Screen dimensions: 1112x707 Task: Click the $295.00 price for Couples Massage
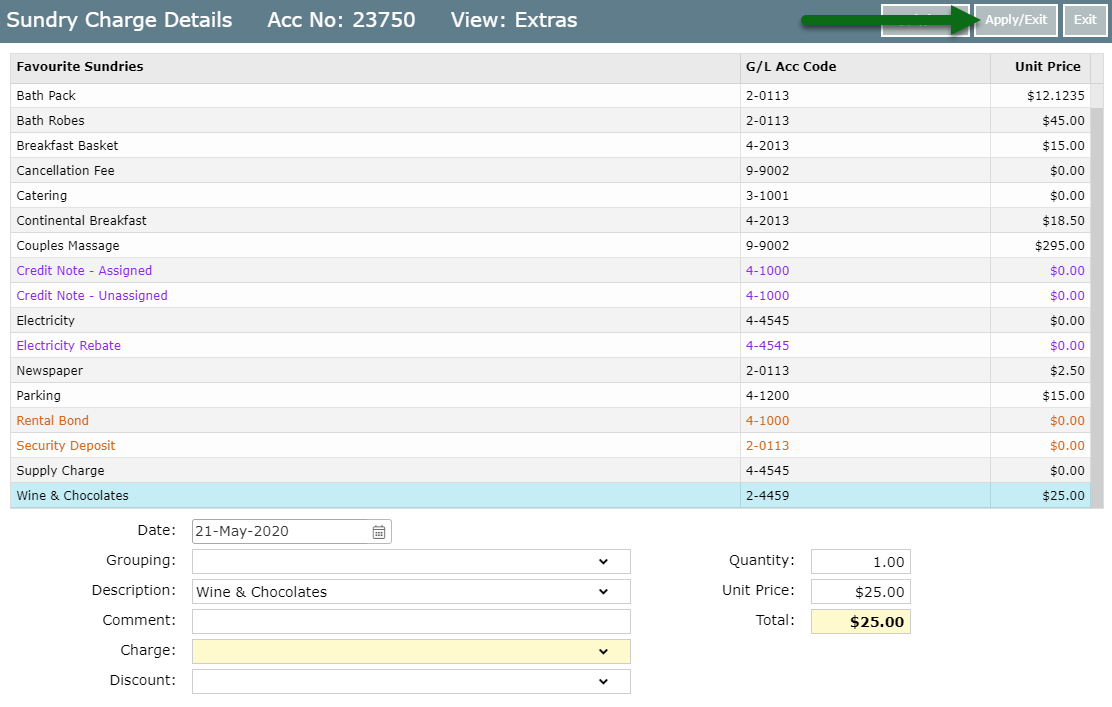click(1060, 245)
